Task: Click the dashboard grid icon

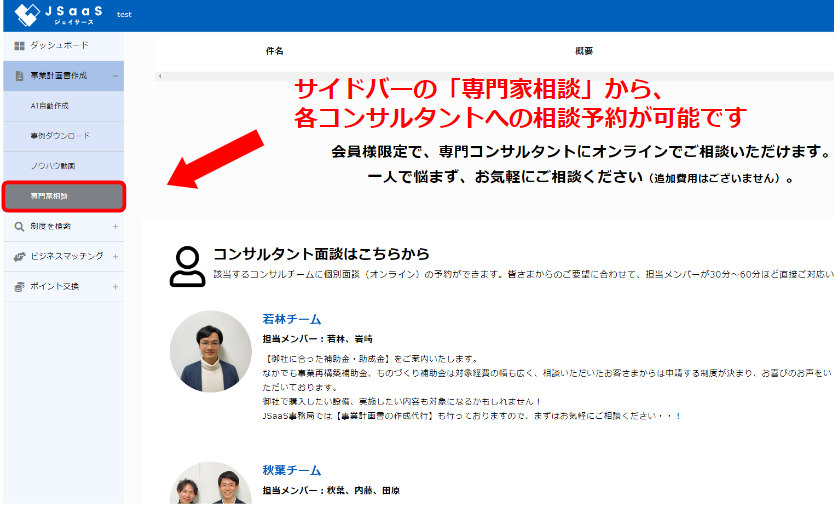Action: click(x=19, y=46)
